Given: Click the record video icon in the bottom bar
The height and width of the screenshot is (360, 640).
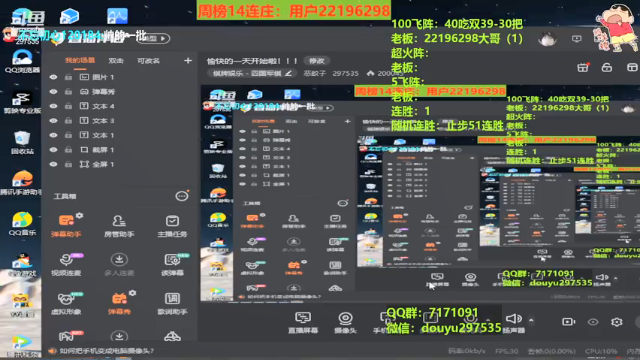Looking at the screenshot, I should tap(568, 322).
